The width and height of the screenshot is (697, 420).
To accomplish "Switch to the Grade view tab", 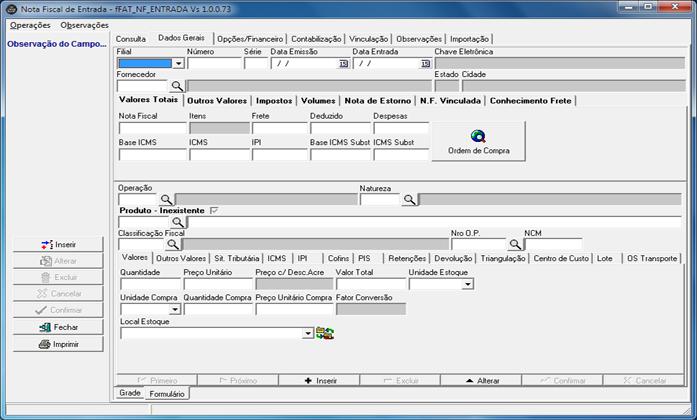I will tap(130, 393).
